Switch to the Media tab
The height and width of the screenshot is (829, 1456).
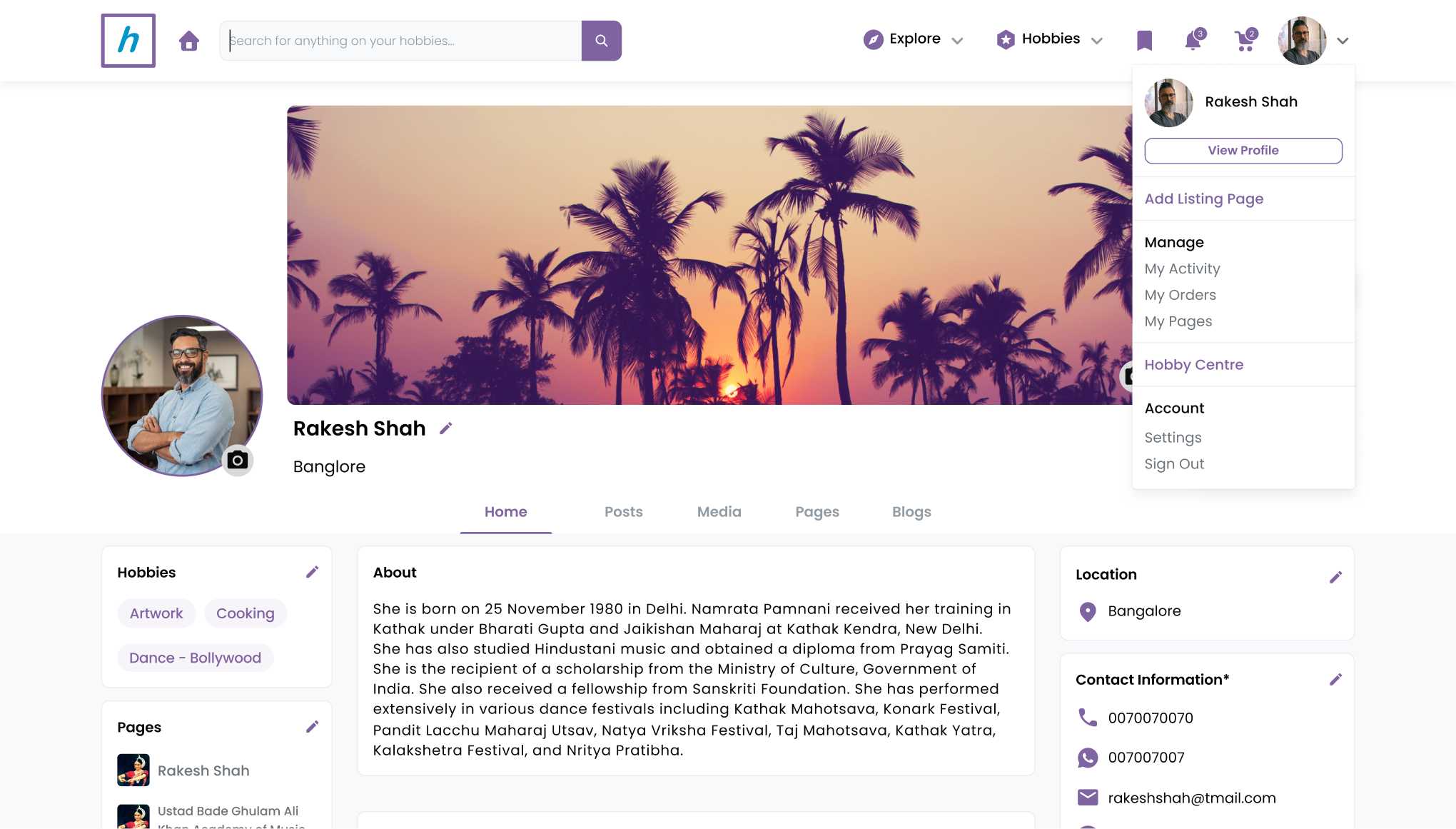(x=719, y=512)
